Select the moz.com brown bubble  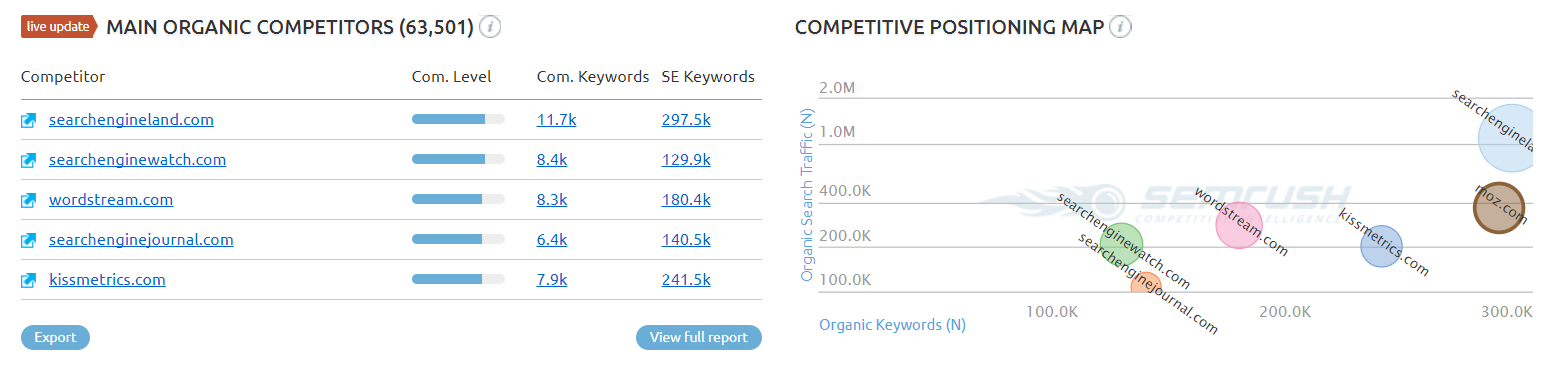[1500, 208]
